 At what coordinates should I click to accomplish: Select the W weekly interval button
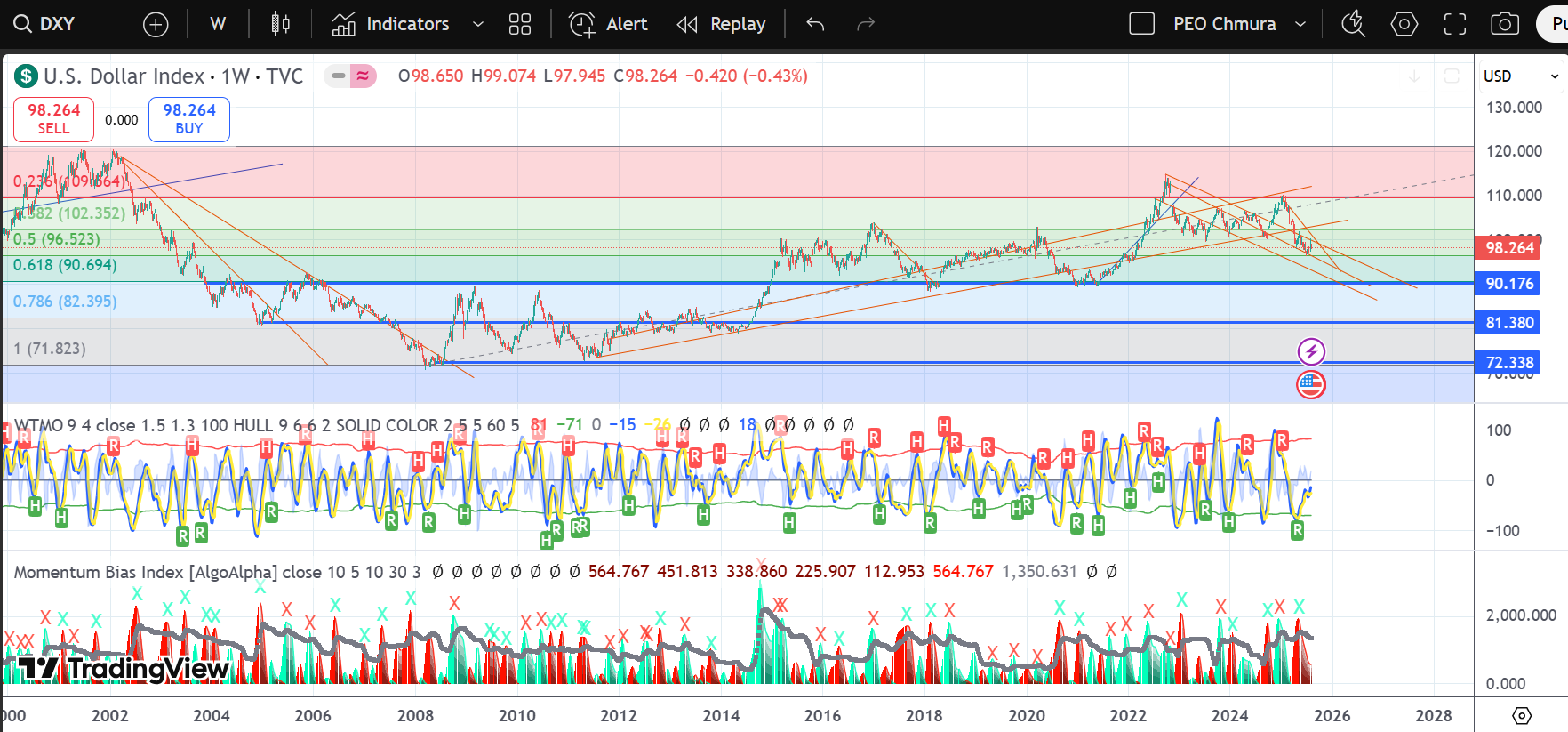pos(218,24)
